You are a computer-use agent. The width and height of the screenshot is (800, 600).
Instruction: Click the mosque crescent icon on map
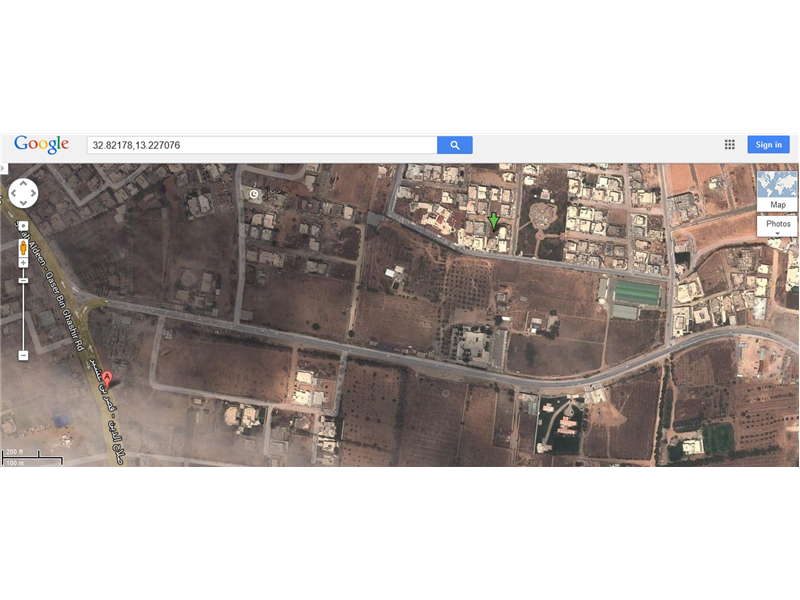point(254,194)
